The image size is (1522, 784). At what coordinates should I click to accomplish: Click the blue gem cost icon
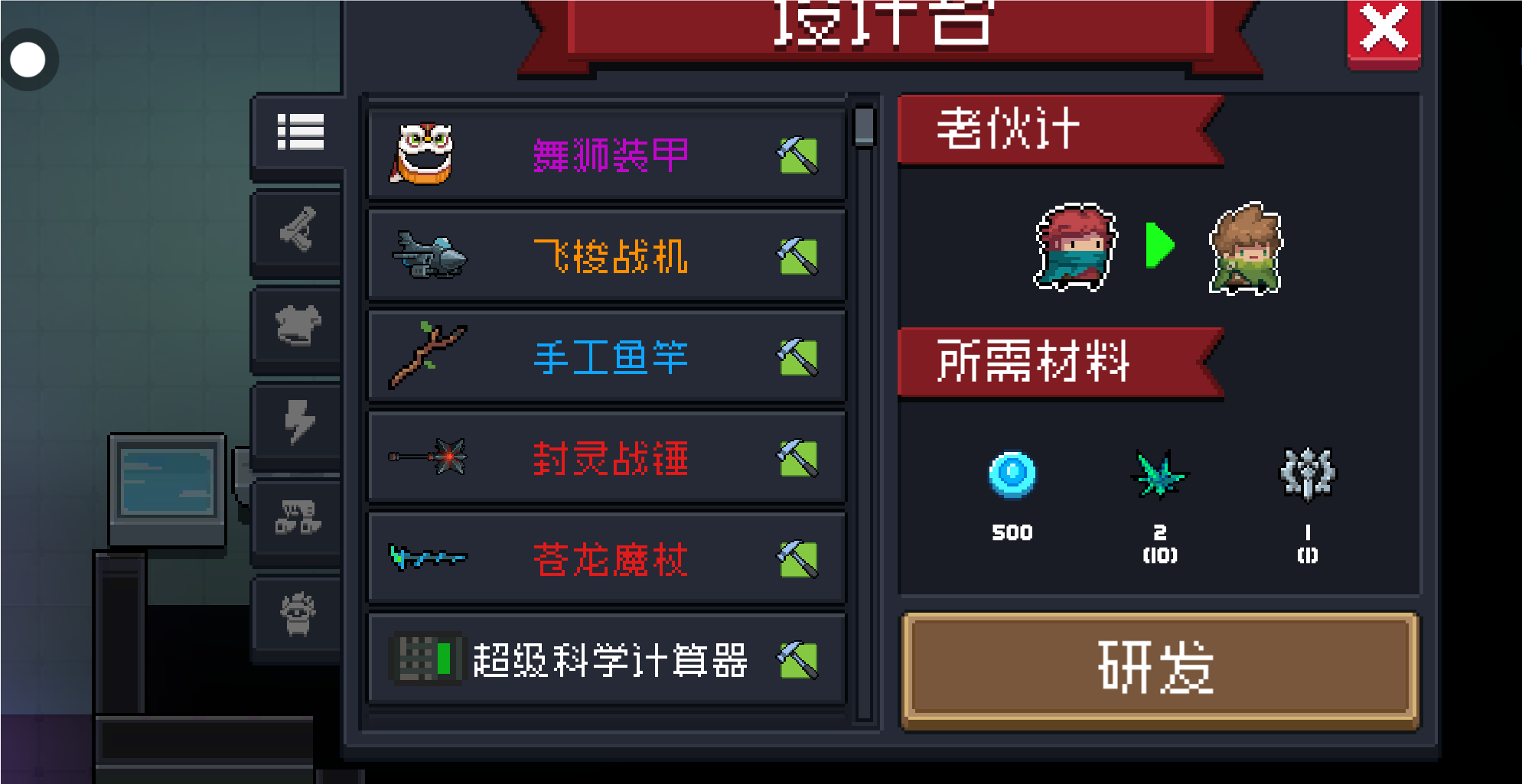pos(1012,474)
